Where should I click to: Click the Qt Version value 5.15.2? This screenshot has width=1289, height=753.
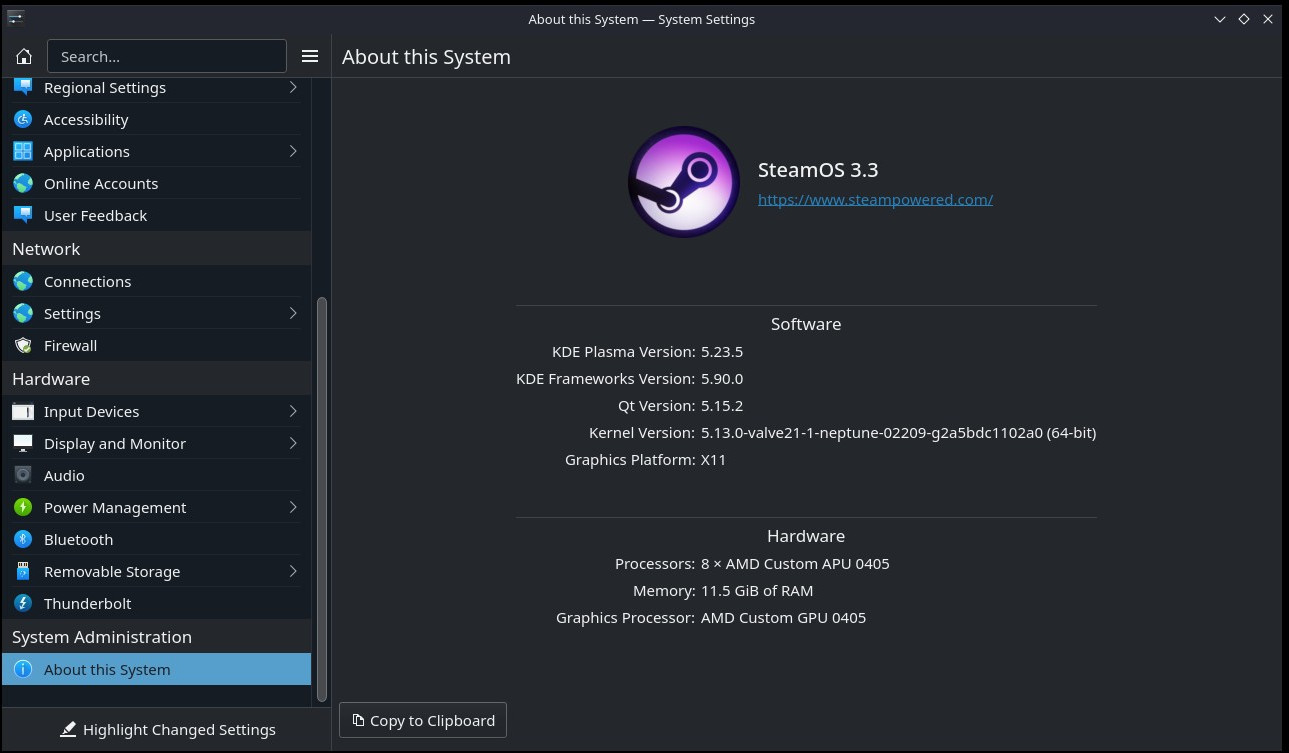coord(722,406)
